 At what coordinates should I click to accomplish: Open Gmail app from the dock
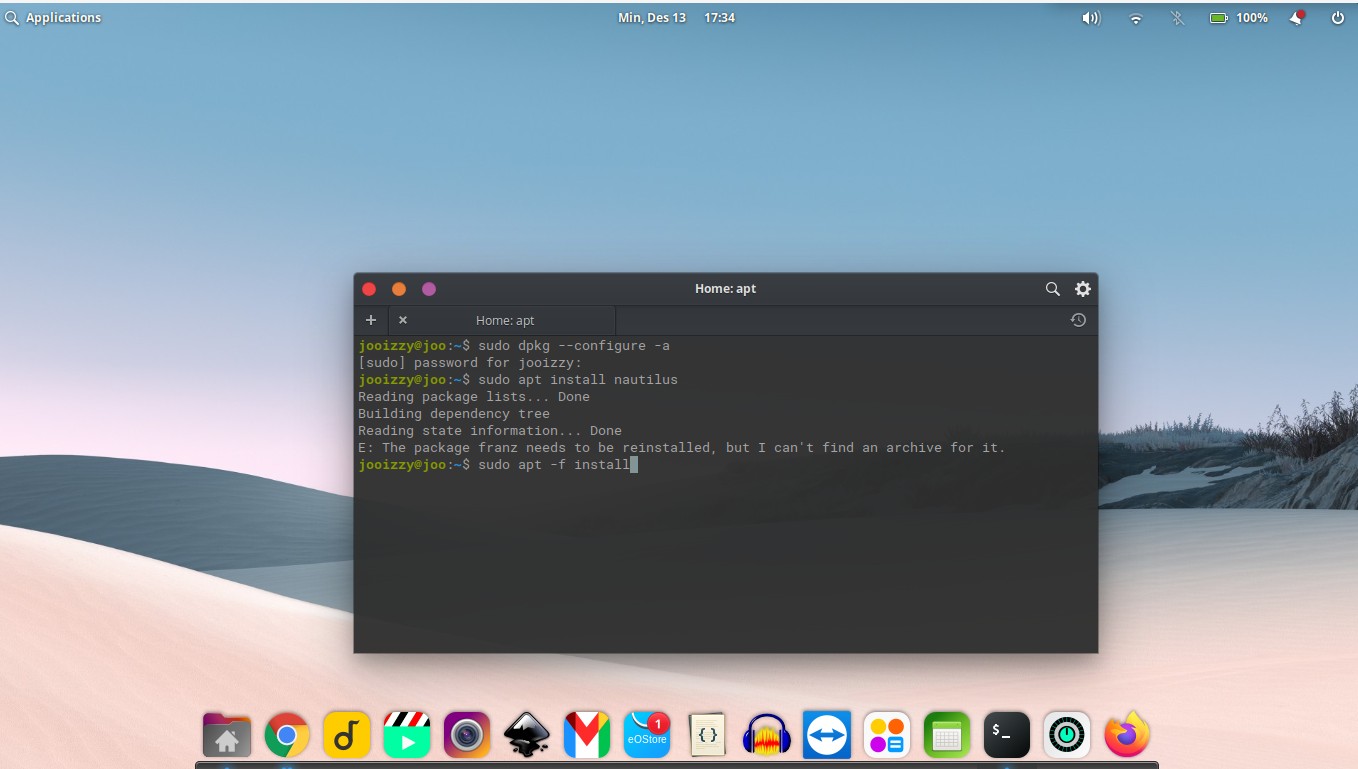click(587, 734)
